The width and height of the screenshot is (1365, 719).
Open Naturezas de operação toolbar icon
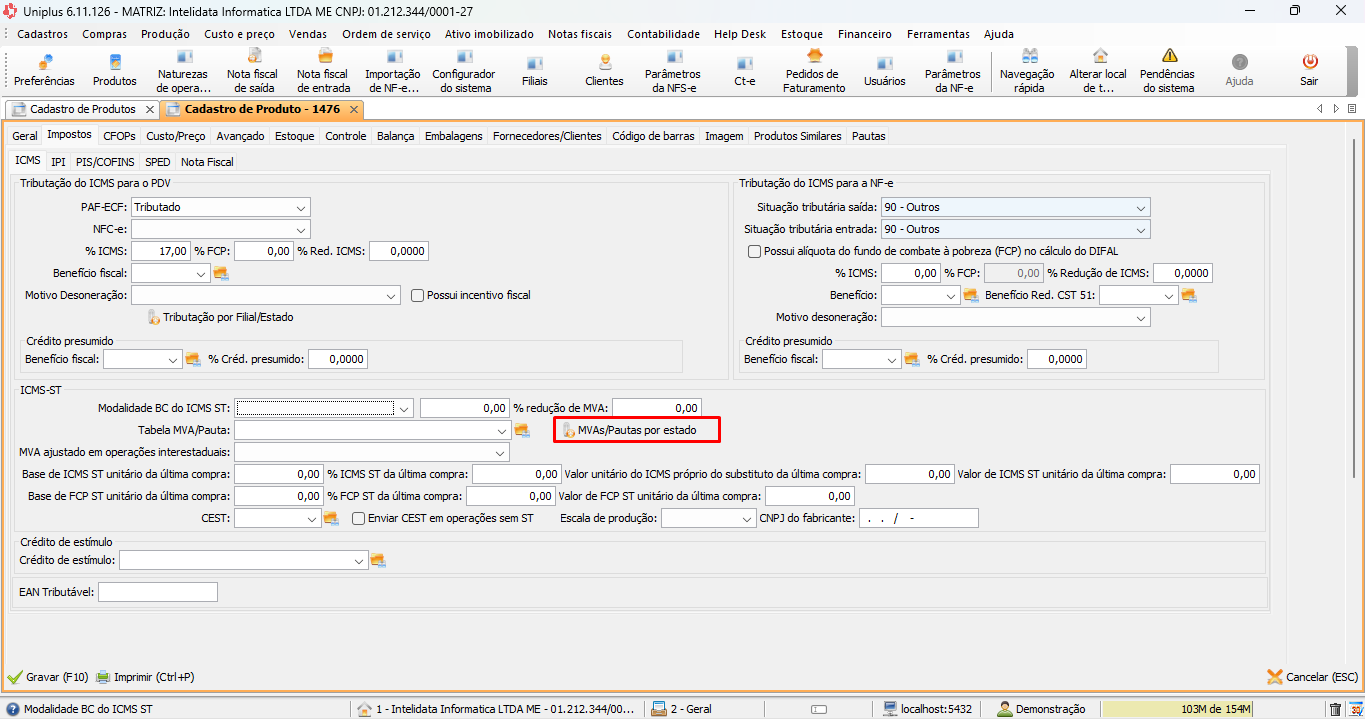click(183, 71)
